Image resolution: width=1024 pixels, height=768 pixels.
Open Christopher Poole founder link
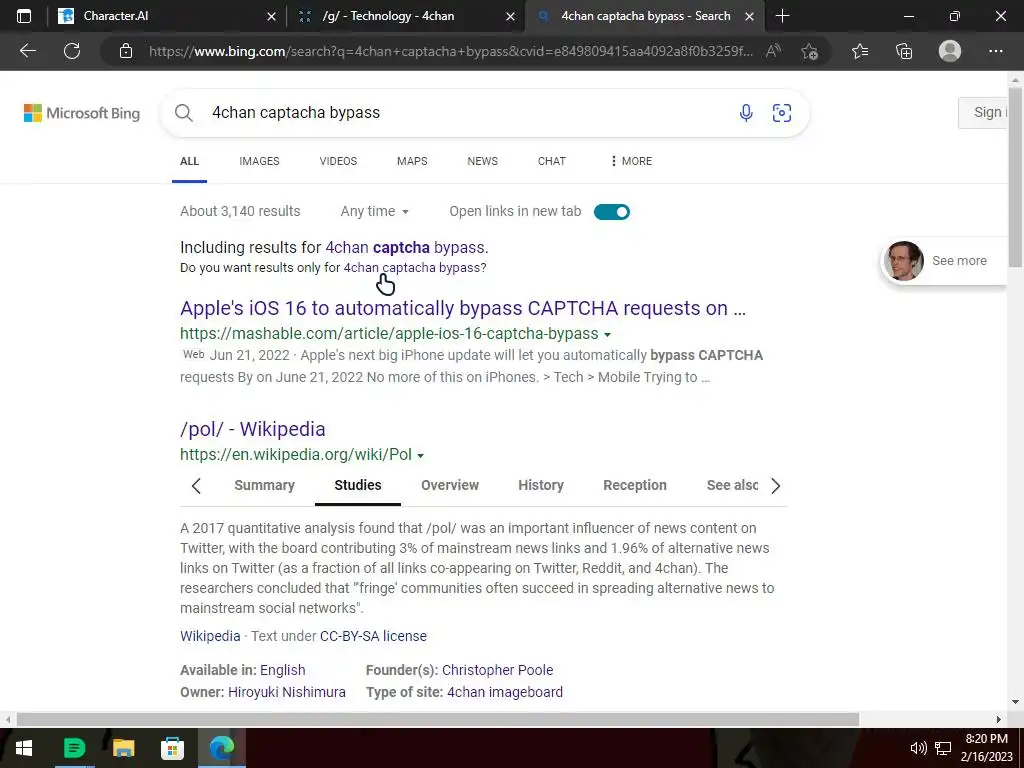point(498,670)
